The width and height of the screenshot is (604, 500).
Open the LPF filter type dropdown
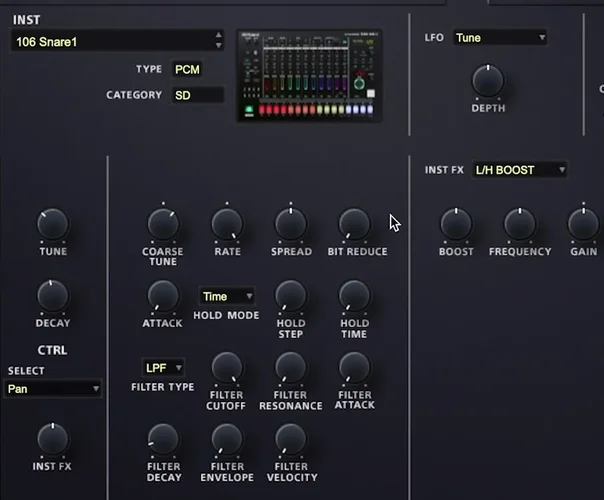(x=164, y=368)
